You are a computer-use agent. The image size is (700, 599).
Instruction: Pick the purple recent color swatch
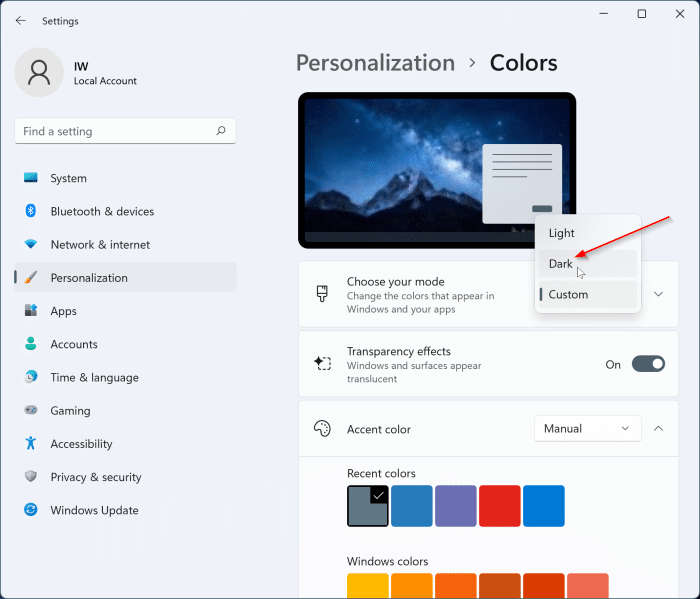[x=455, y=506]
